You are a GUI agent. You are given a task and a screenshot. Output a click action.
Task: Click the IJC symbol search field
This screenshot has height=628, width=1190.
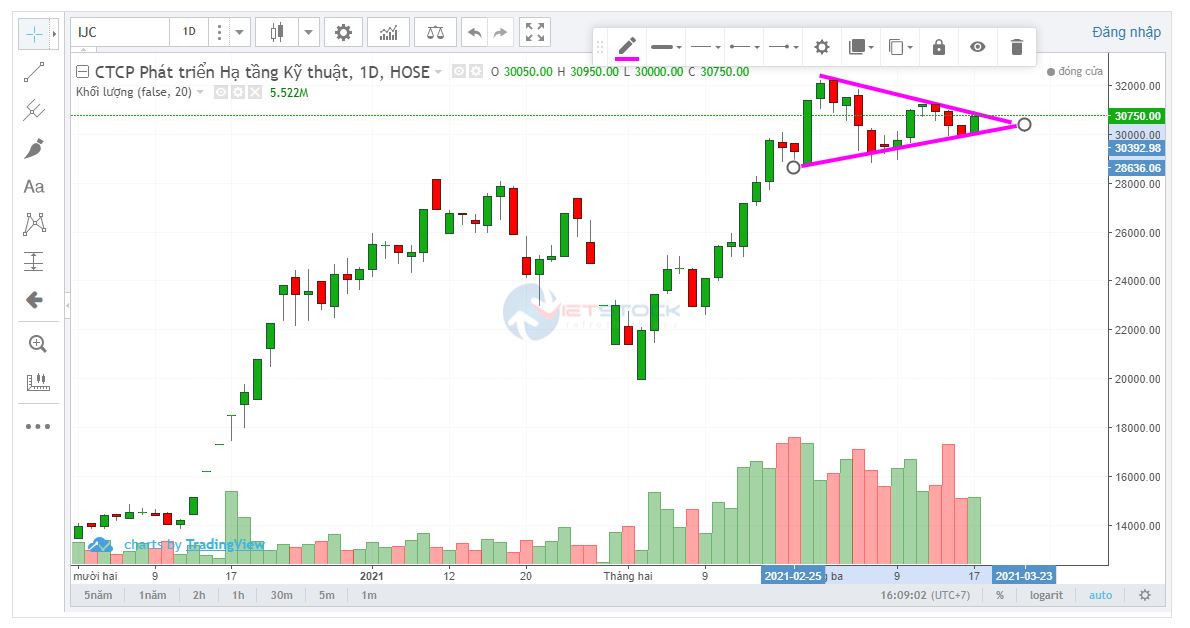120,32
